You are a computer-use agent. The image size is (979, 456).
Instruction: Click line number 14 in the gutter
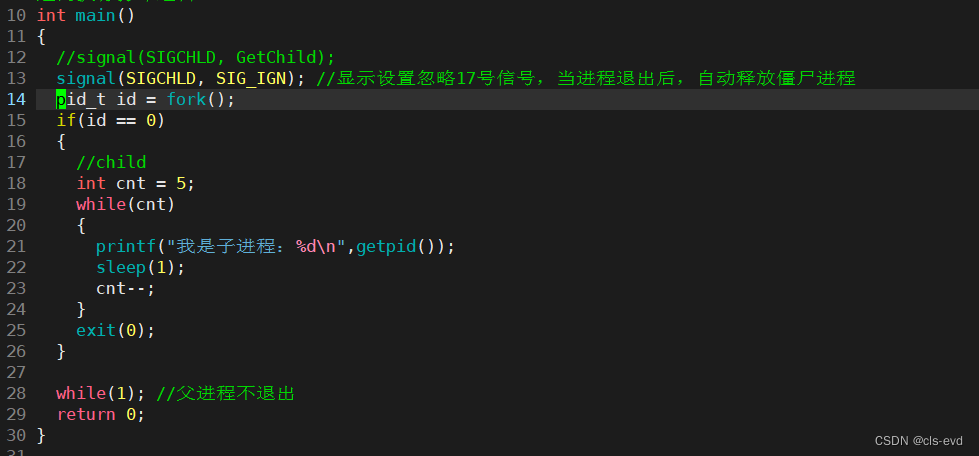[x=17, y=99]
